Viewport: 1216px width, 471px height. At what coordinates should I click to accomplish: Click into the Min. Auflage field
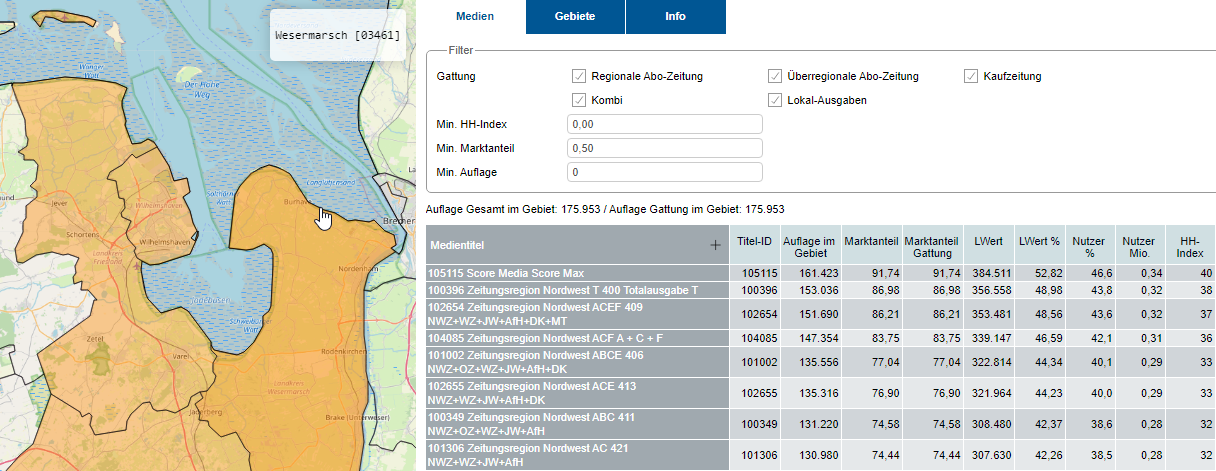(664, 172)
